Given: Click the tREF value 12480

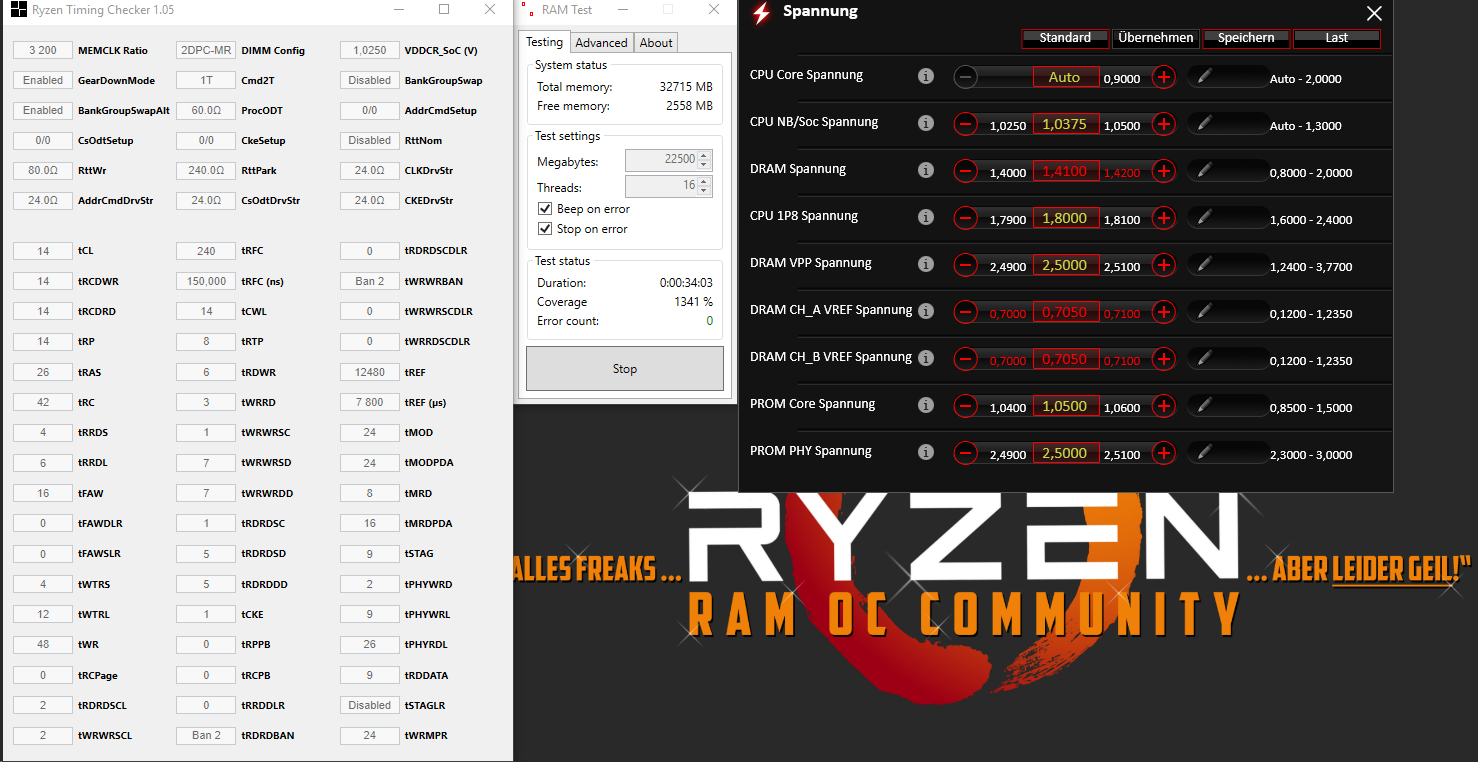Looking at the screenshot, I should tap(370, 372).
